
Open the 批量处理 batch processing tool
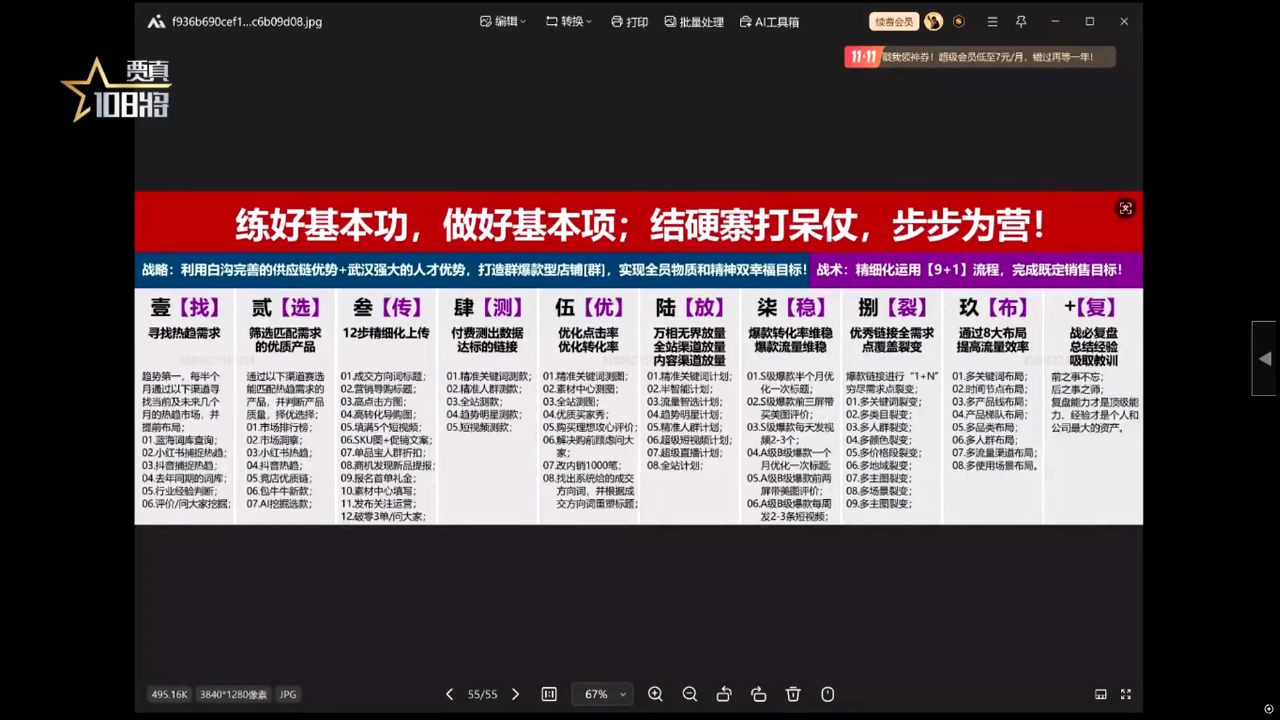(x=693, y=21)
